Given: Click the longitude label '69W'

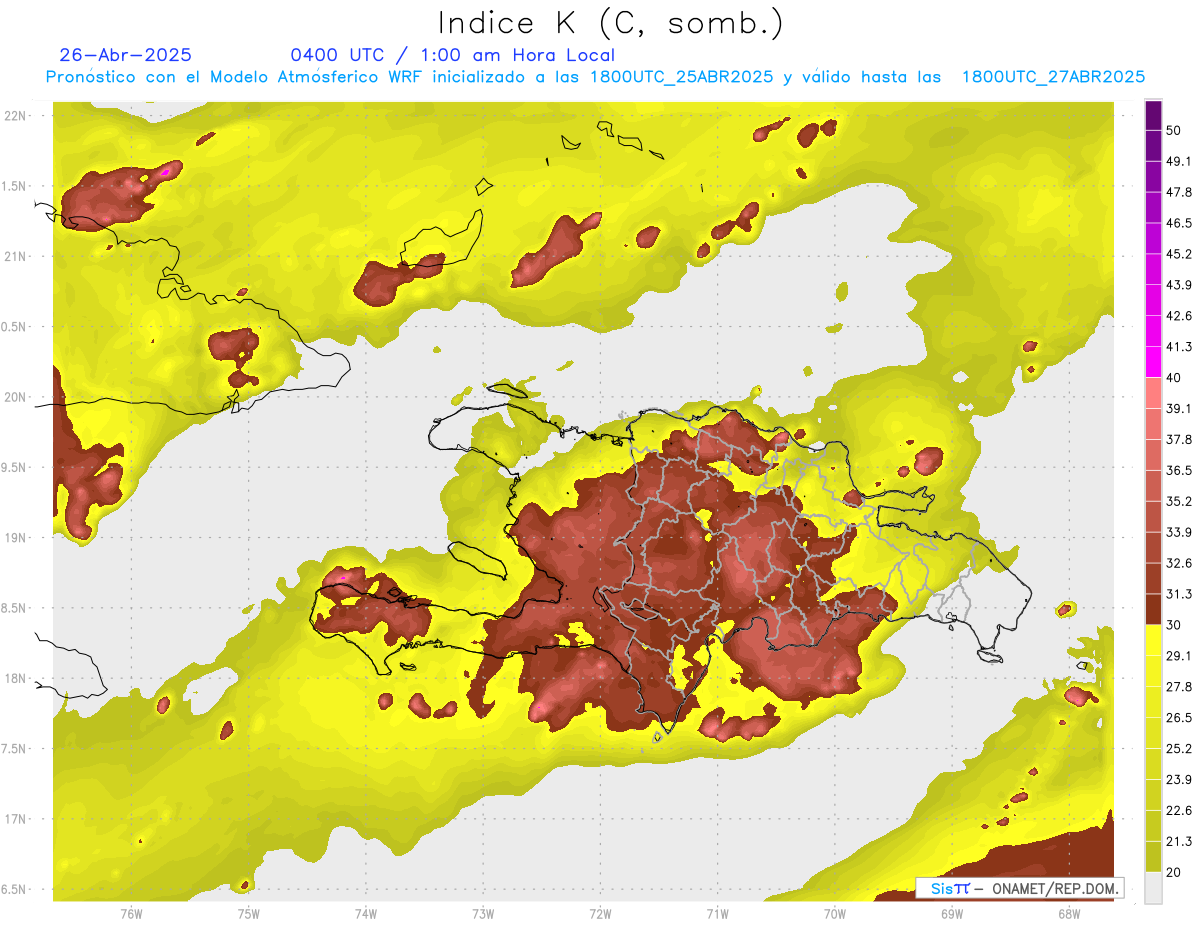Looking at the screenshot, I should point(952,914).
